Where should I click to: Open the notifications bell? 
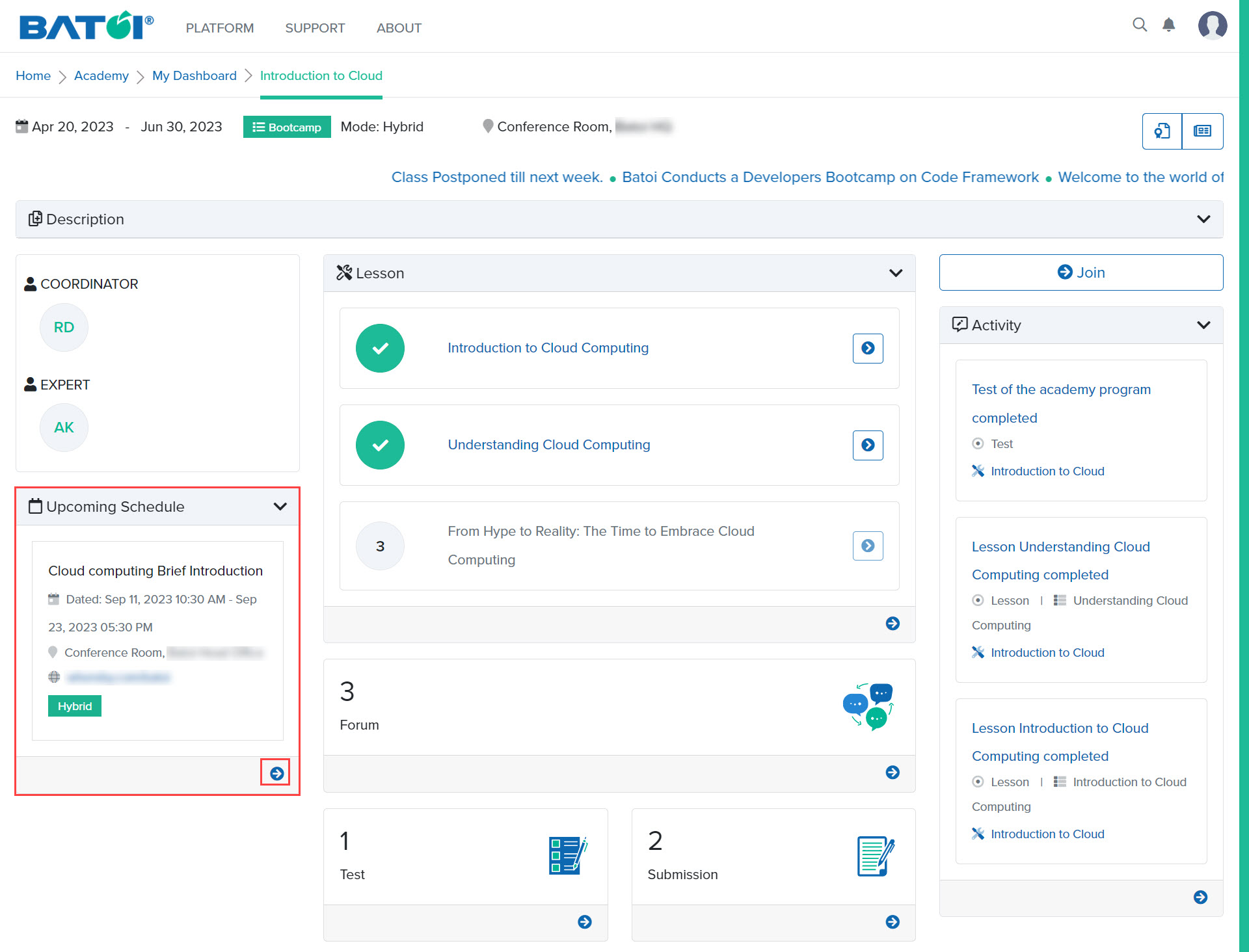(x=1169, y=25)
